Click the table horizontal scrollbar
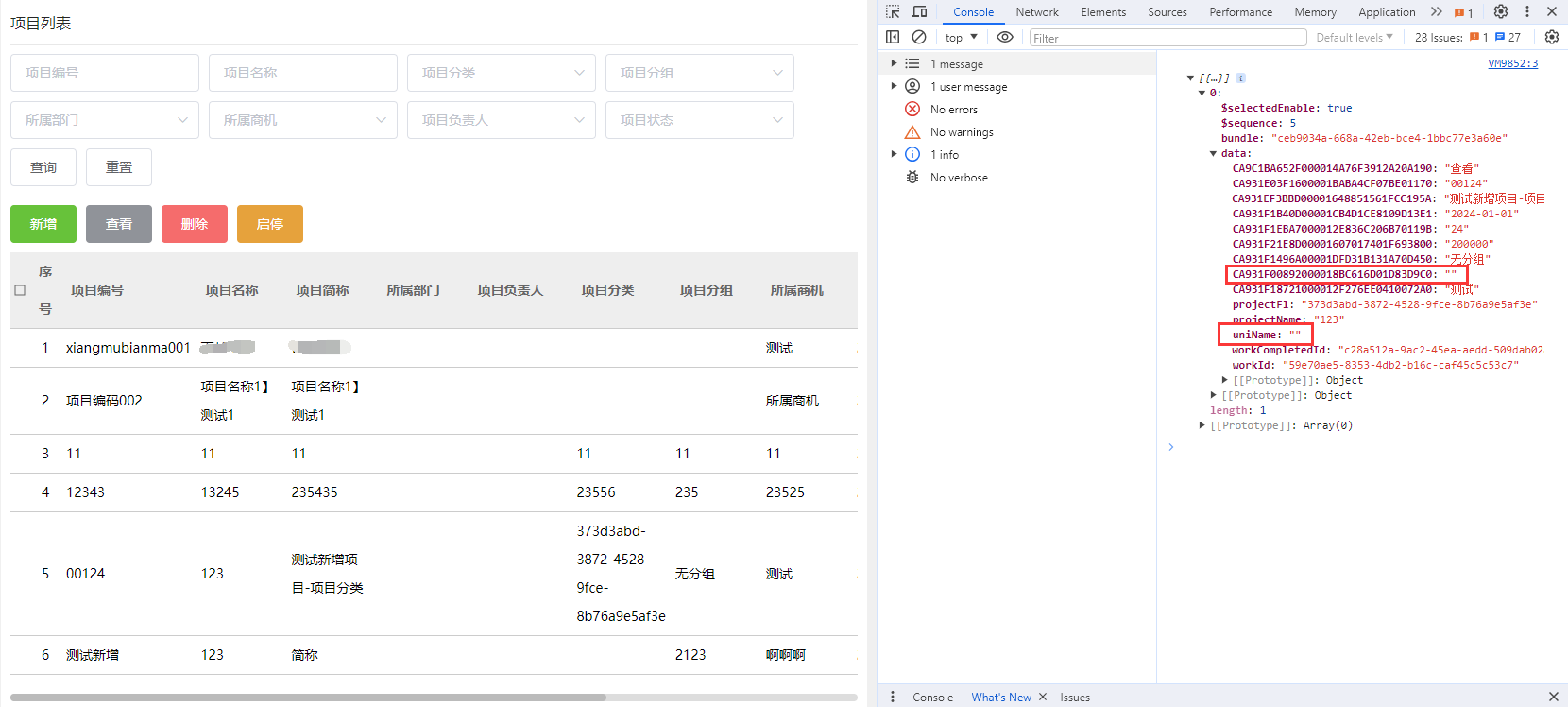The image size is (1568, 707). [308, 698]
